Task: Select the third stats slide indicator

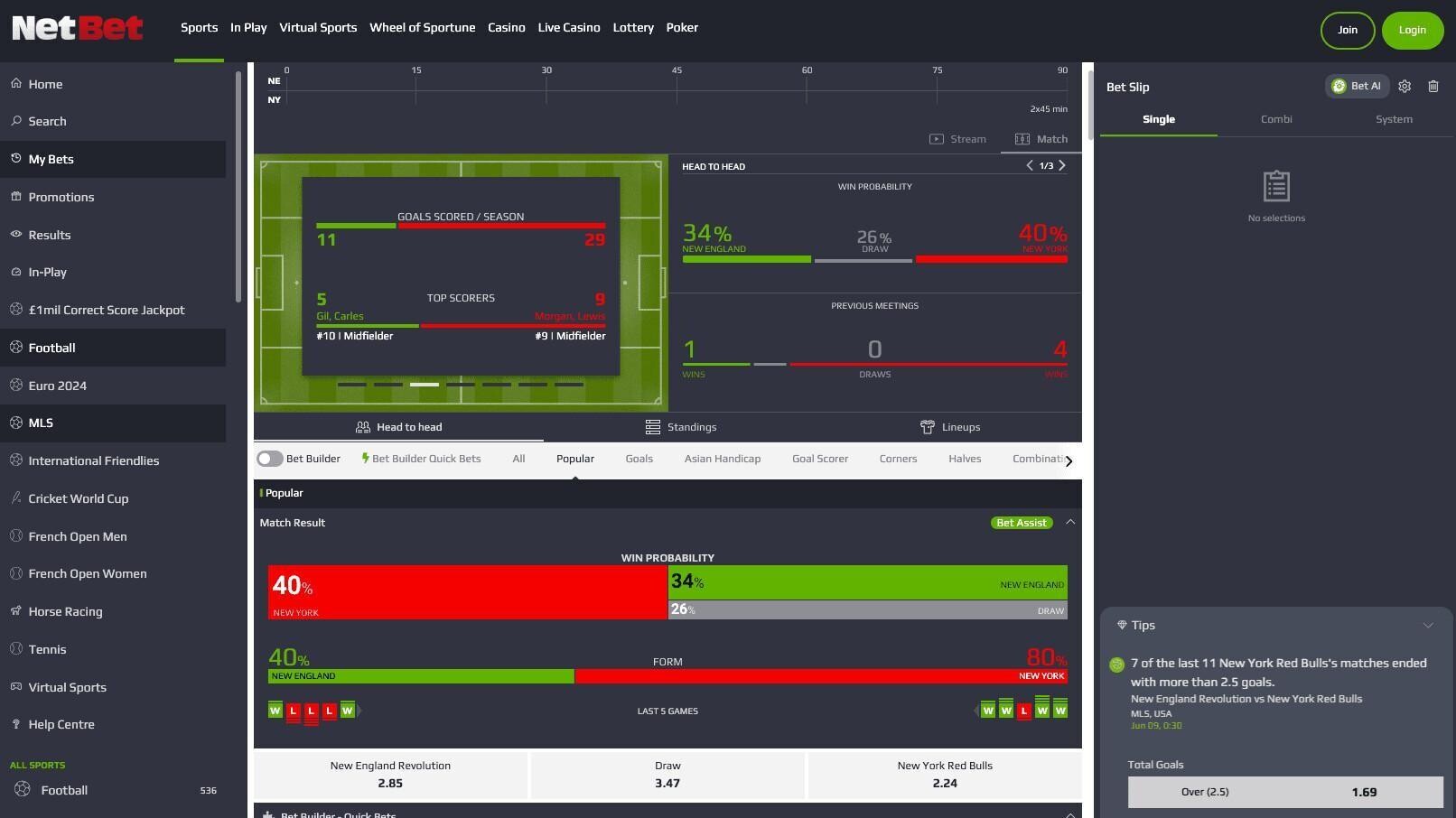Action: pyautogui.click(x=425, y=385)
